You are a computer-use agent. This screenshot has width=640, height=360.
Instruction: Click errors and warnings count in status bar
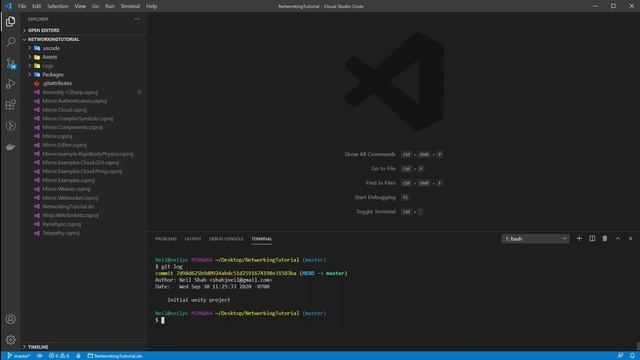tap(59, 356)
